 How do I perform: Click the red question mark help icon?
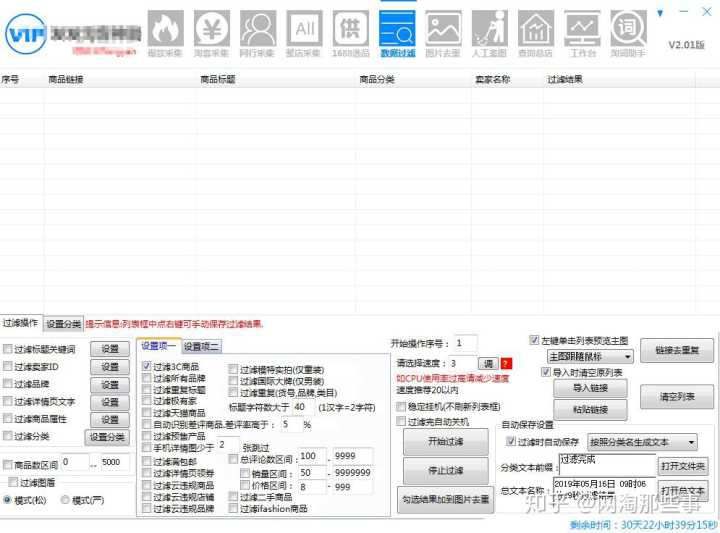click(506, 363)
